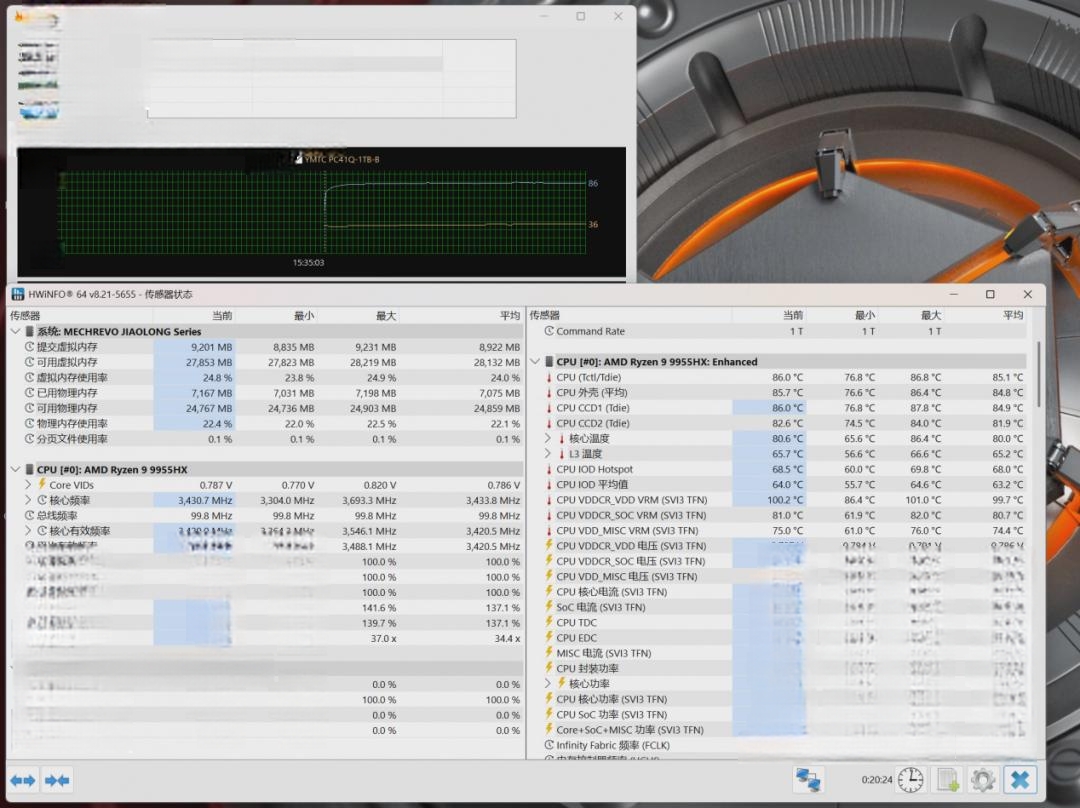Viewport: 1080px width, 808px height.
Task: Select the MISC 电流 (SVI3 TFN) row label
Action: pos(604,652)
